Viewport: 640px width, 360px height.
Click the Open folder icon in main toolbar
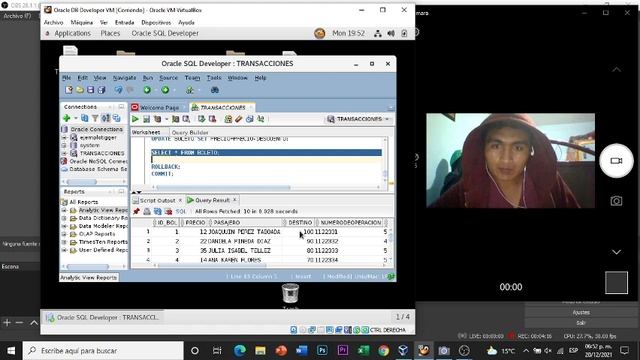tap(80, 89)
